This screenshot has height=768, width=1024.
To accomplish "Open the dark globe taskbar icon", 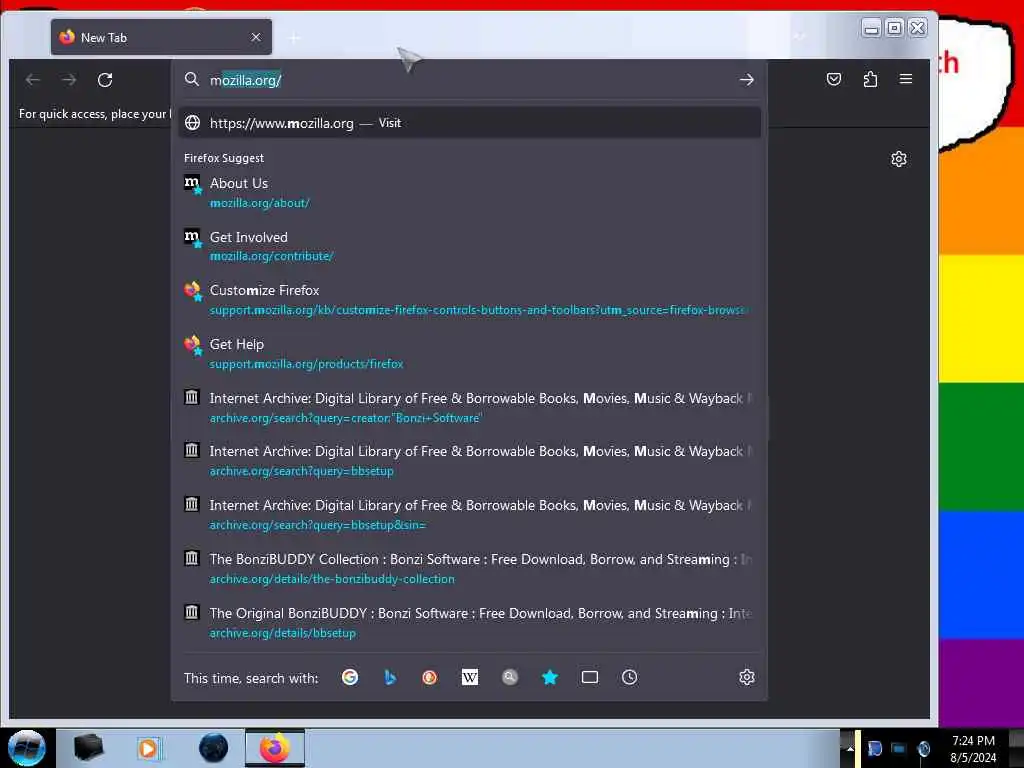I will click(214, 748).
